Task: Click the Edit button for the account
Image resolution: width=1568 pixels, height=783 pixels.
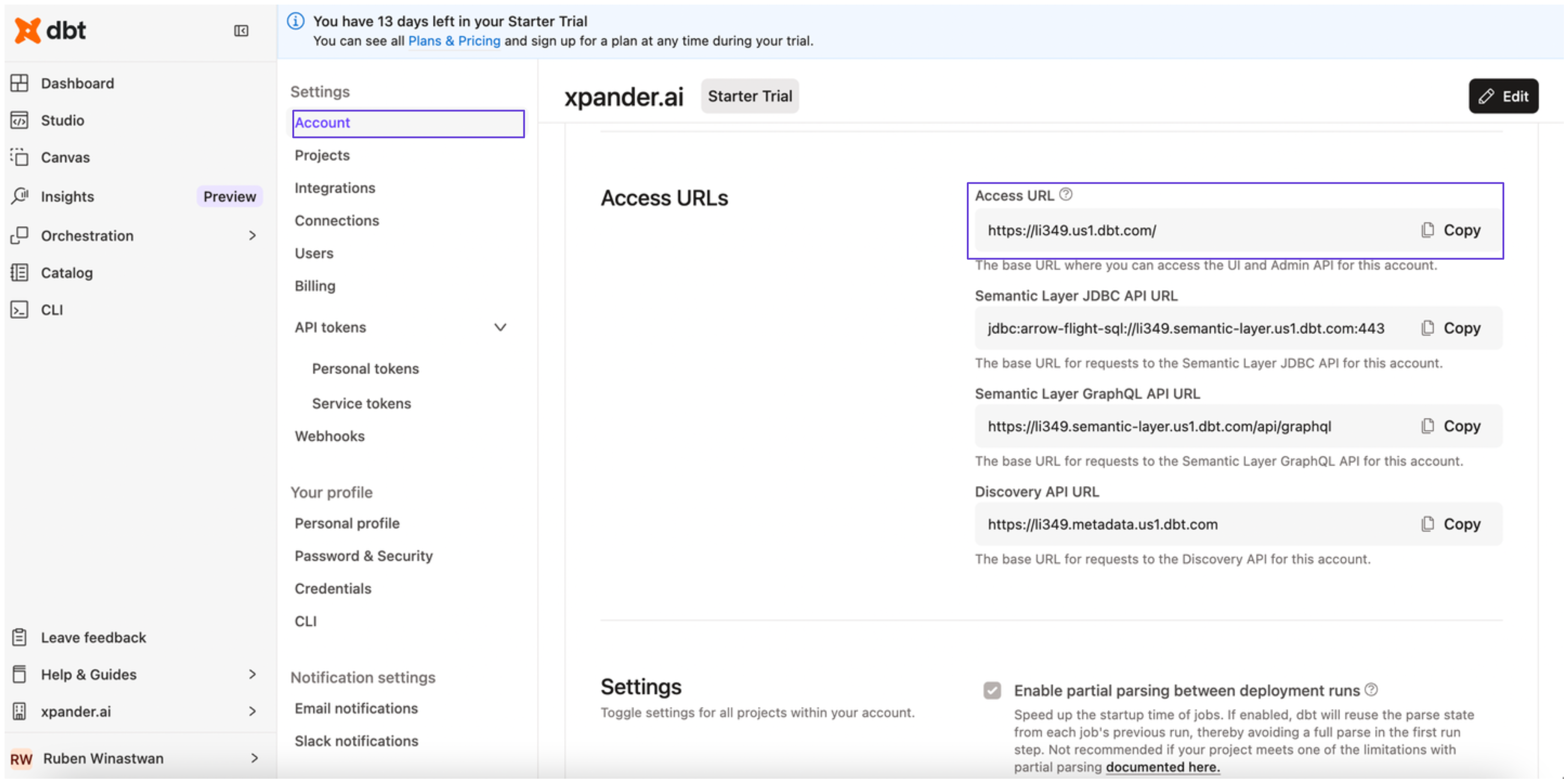Action: (x=1502, y=96)
